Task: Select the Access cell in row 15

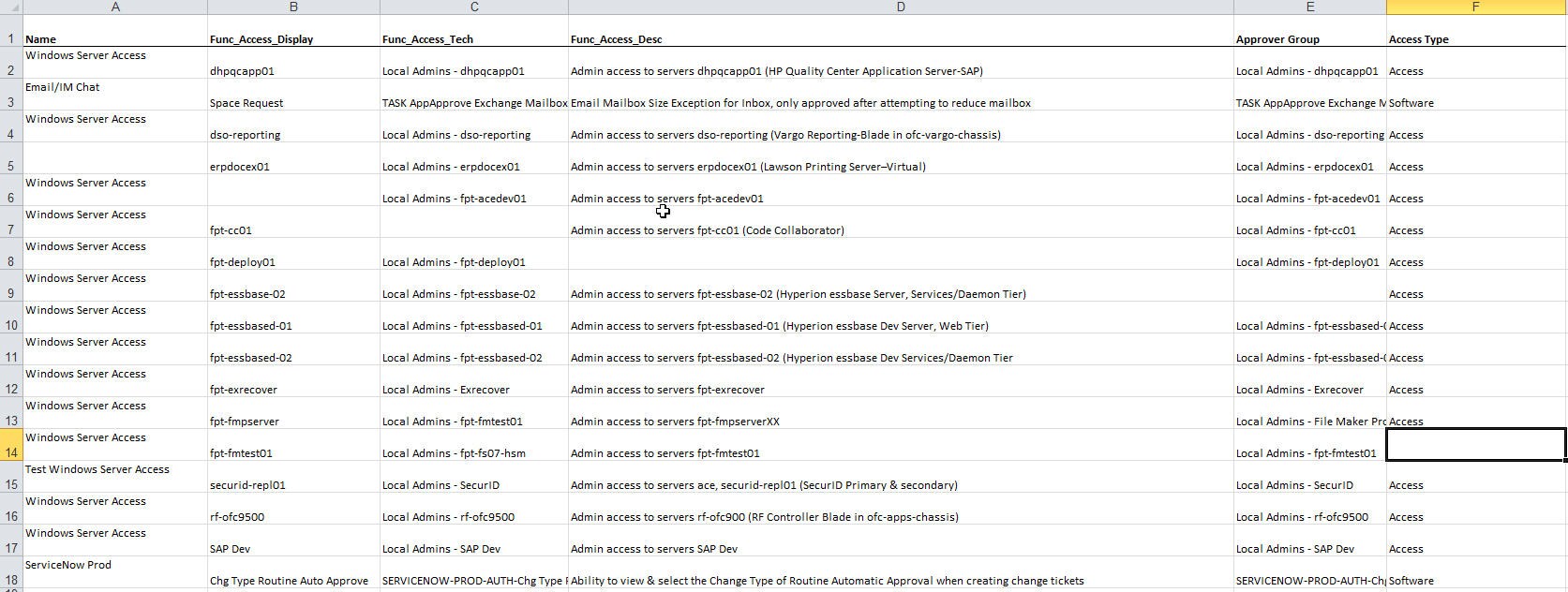Action: point(1476,477)
